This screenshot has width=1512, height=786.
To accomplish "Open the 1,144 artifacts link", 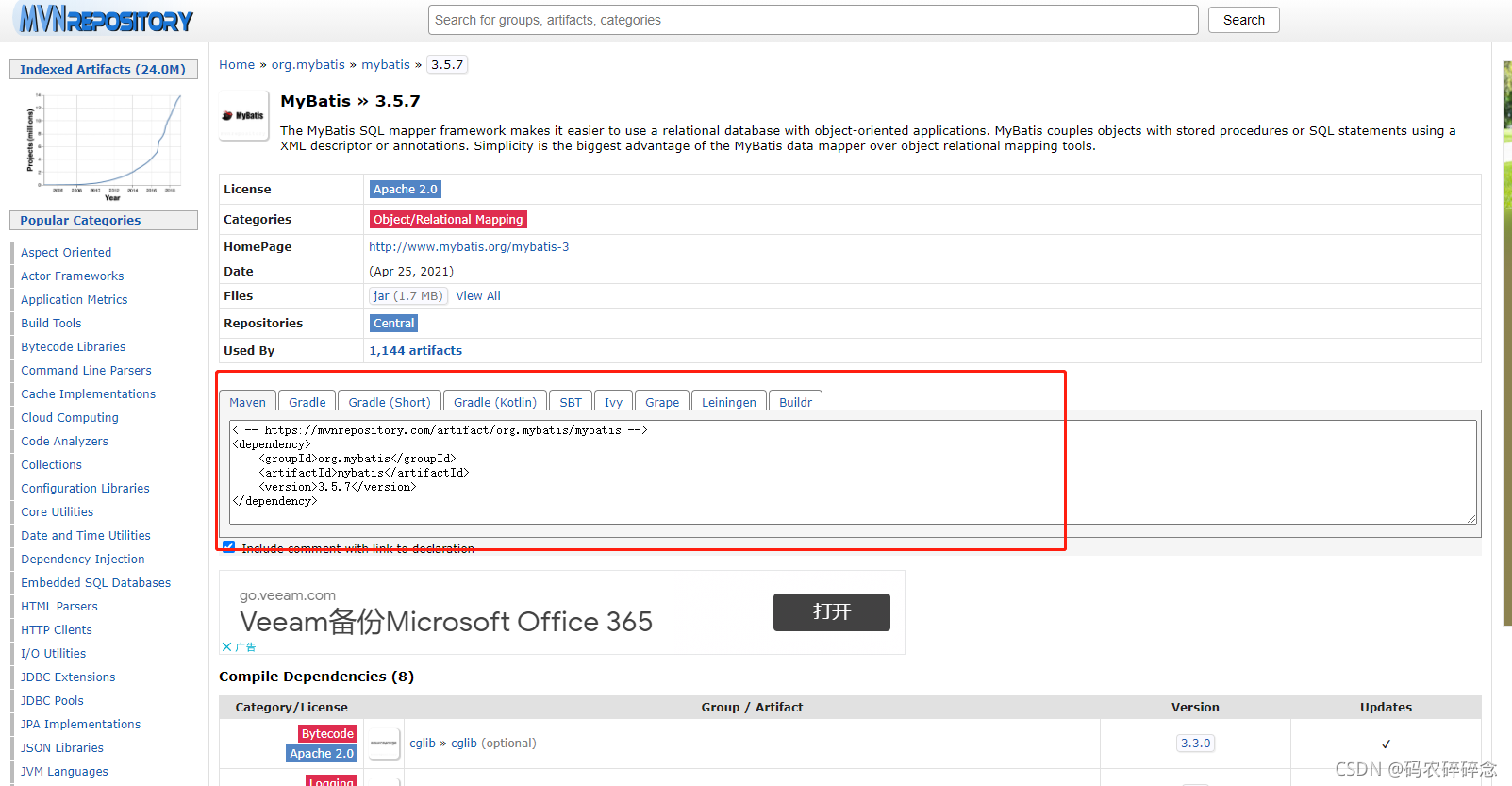I will (x=416, y=350).
